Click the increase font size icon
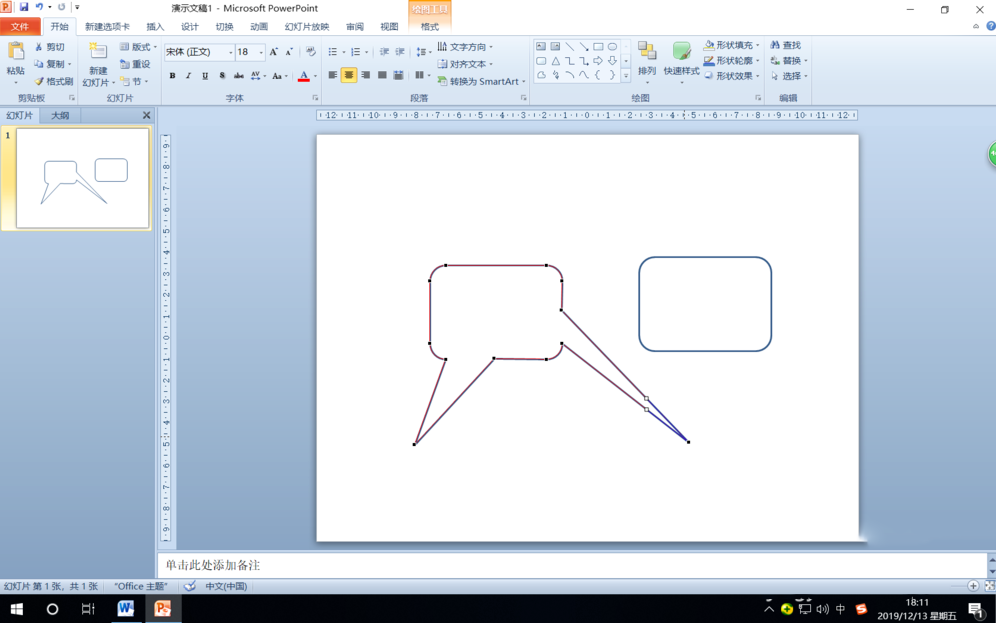This screenshot has height=623, width=996. point(274,52)
